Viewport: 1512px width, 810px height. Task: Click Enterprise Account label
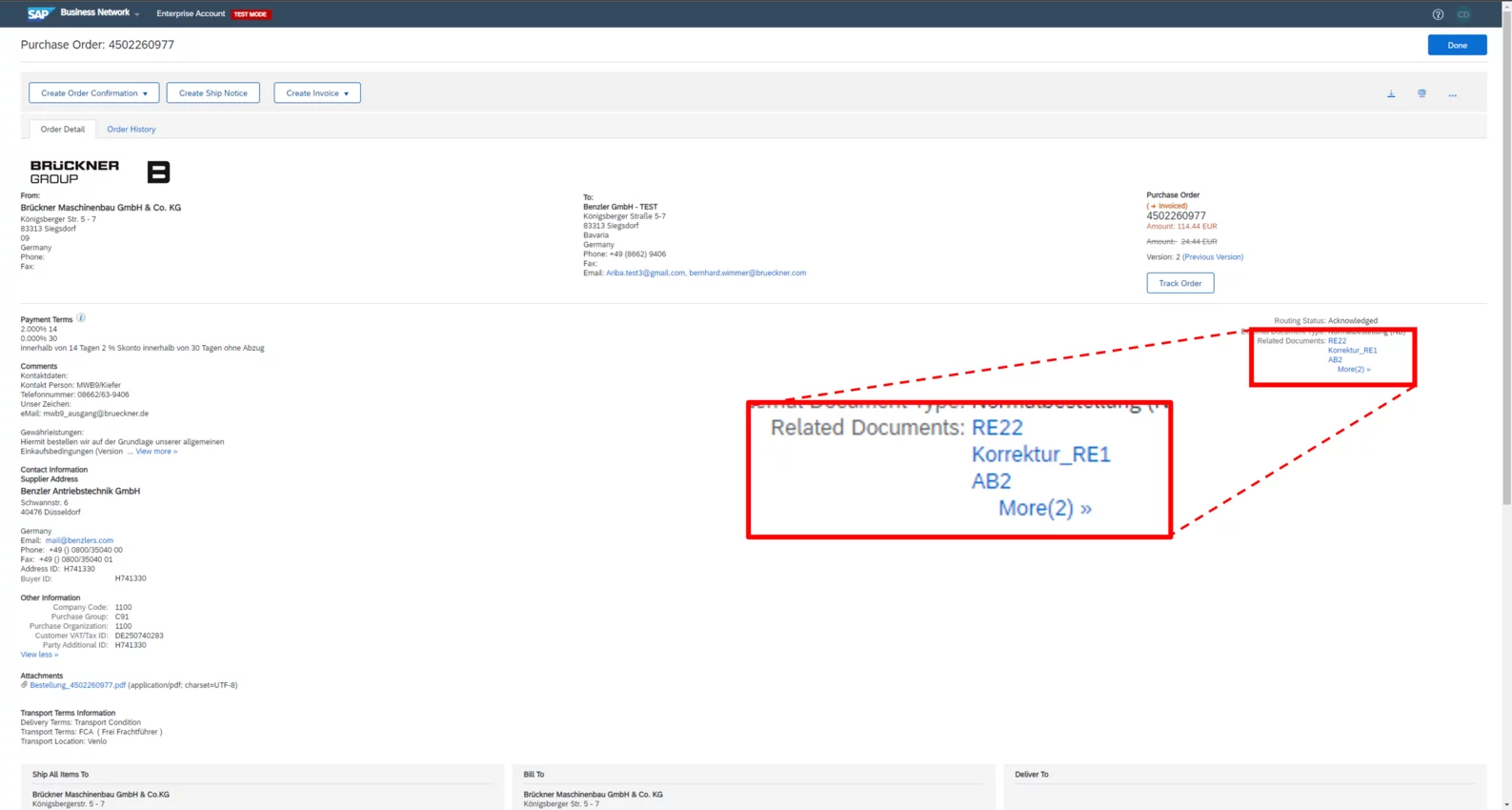[191, 14]
